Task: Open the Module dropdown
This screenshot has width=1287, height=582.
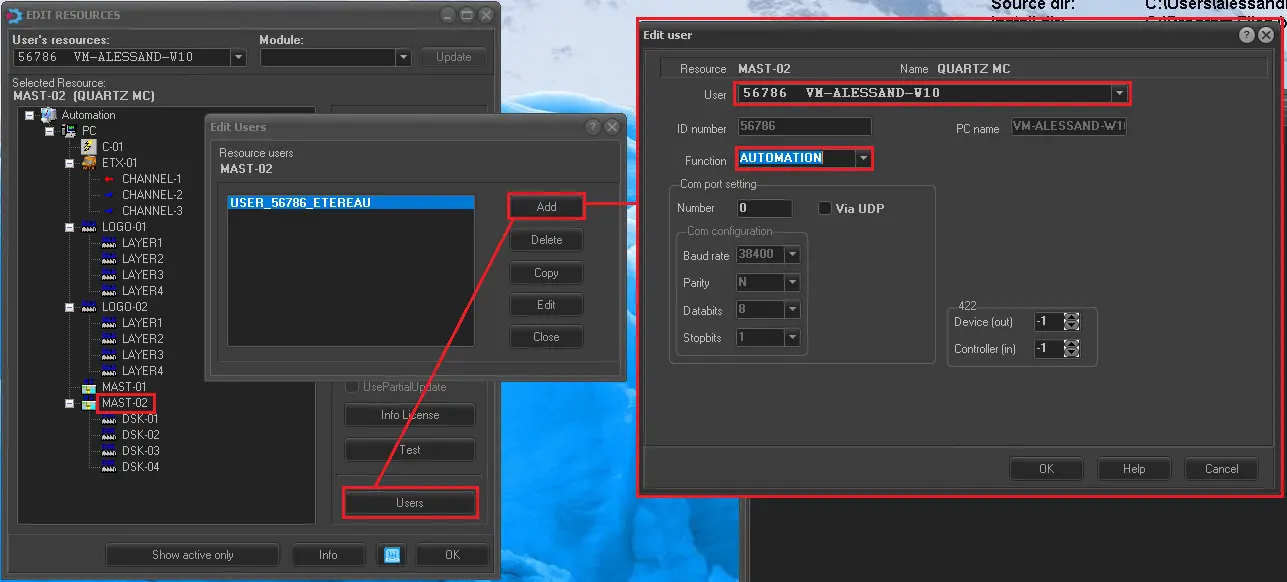Action: (x=403, y=57)
